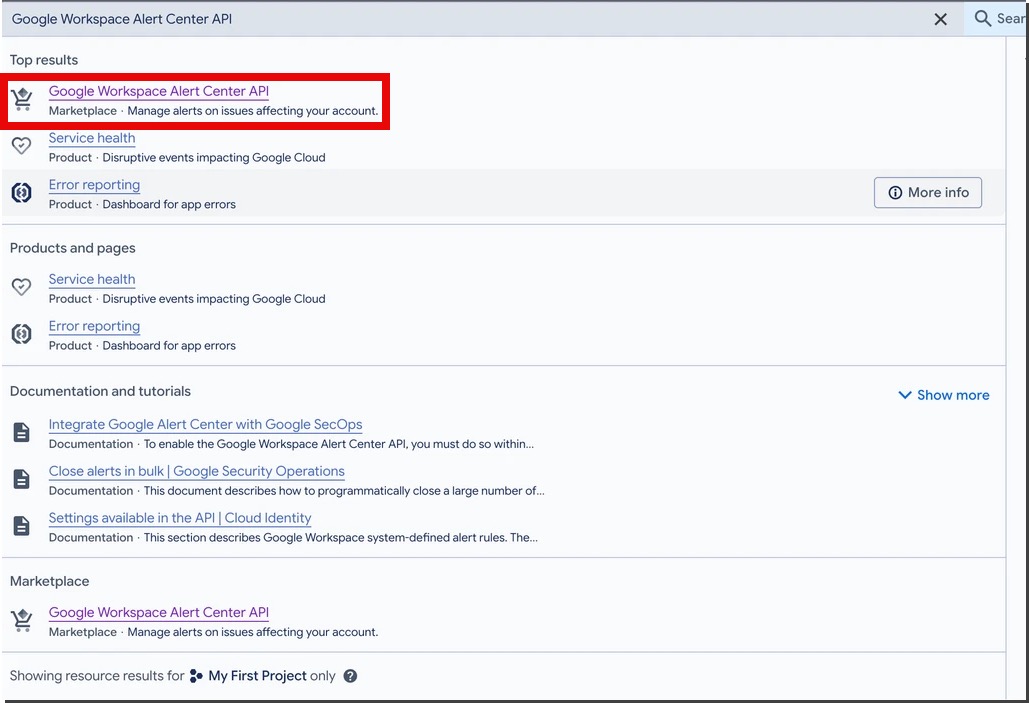The width and height of the screenshot is (1029, 703).
Task: Click 'Manage alerts on issues affecting your account.' top result text
Action: (x=253, y=111)
